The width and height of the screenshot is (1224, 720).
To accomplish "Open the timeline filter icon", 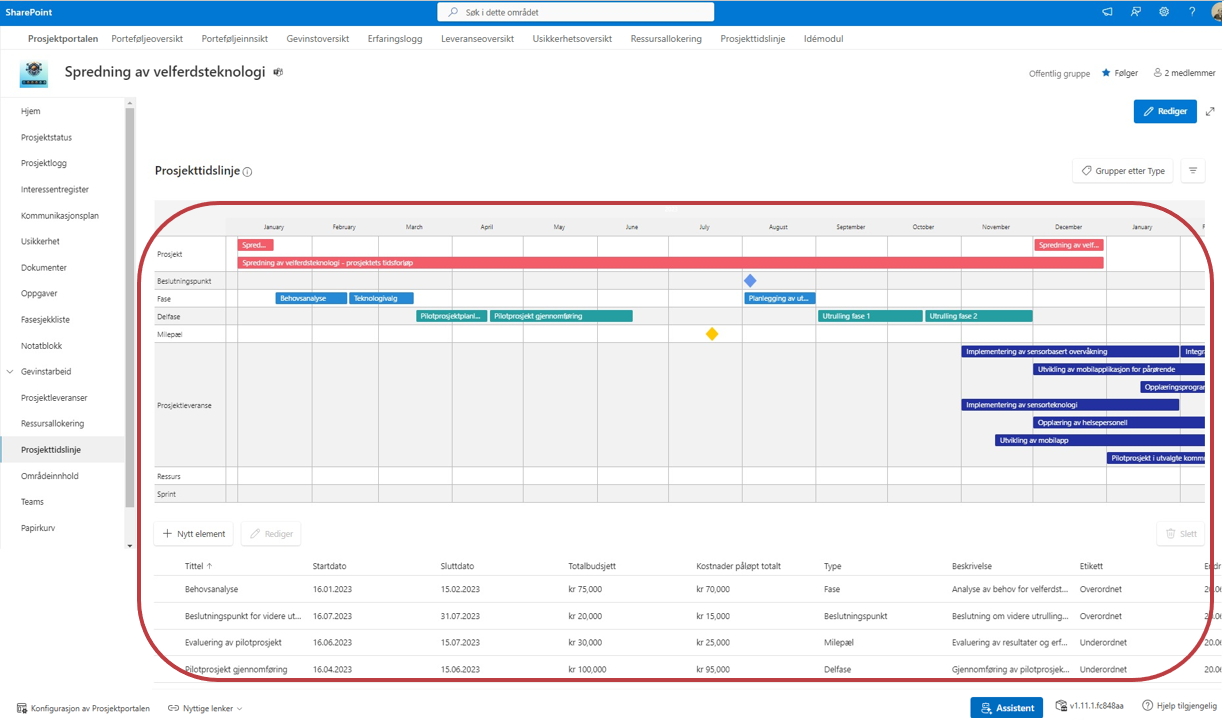I will 1192,171.
